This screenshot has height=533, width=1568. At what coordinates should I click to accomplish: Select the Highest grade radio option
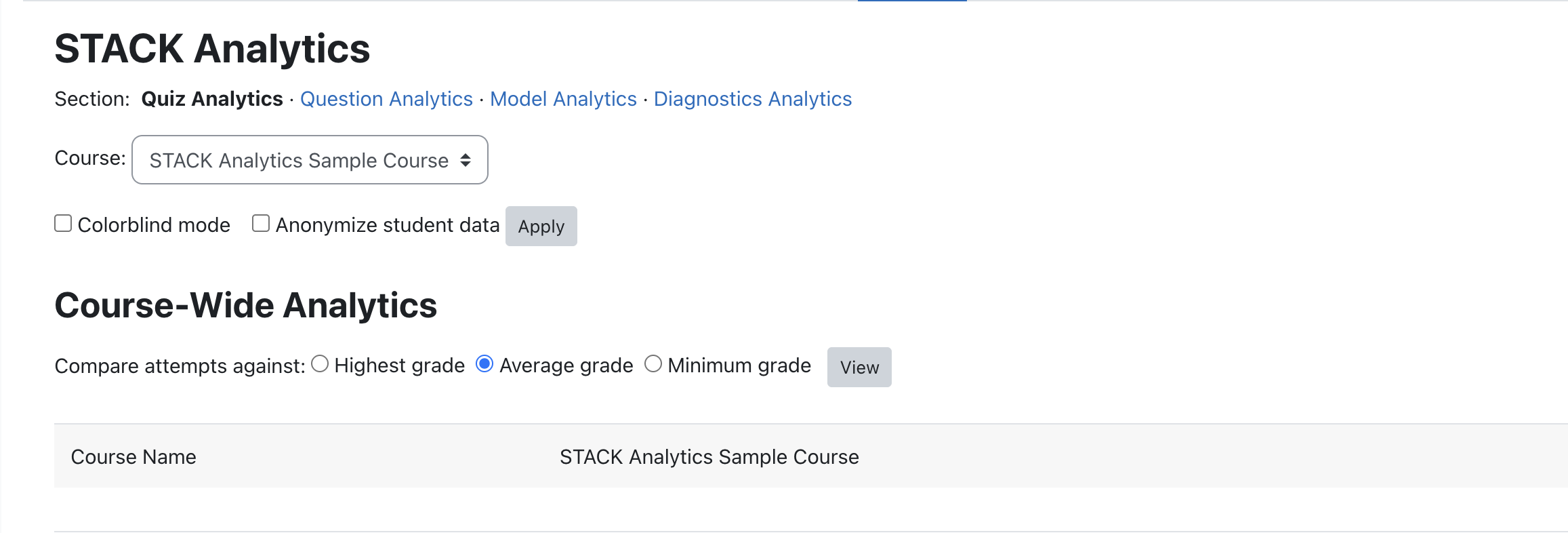pyautogui.click(x=320, y=364)
